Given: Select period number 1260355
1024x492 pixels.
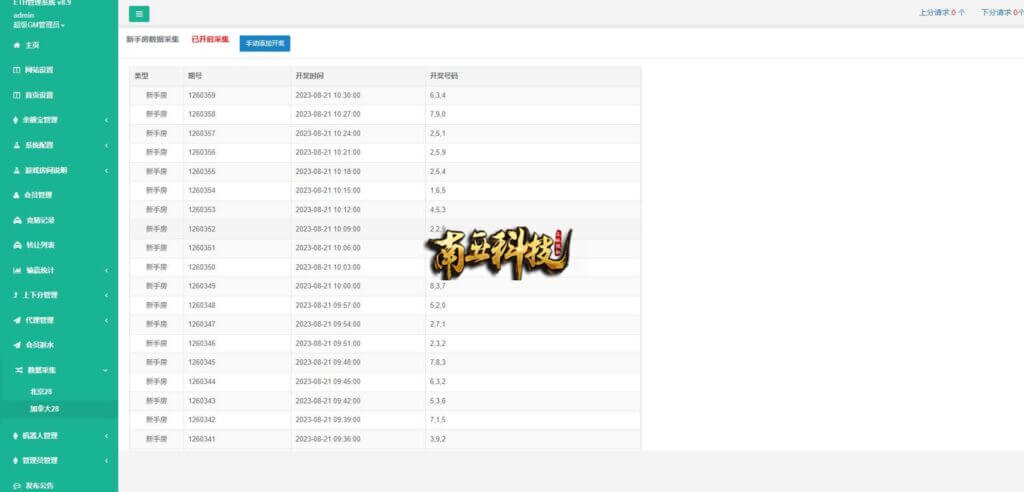Looking at the screenshot, I should (202, 172).
